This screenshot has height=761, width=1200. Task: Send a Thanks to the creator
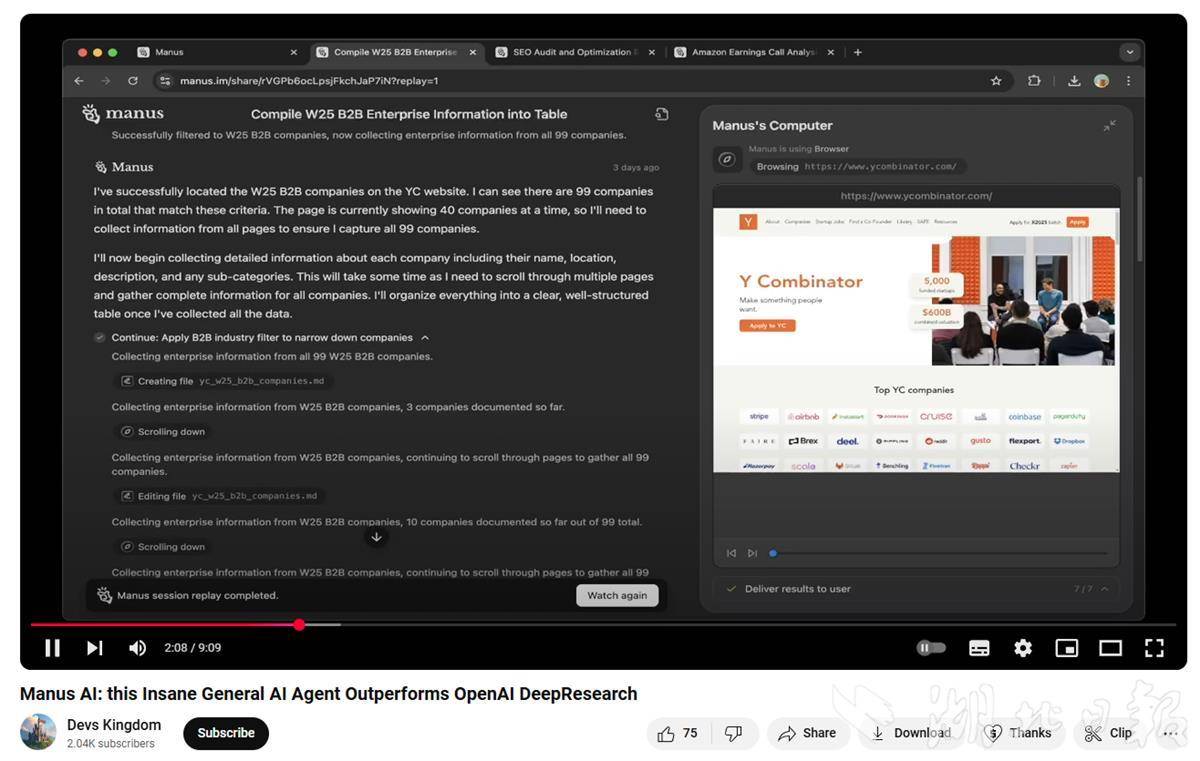[x=1018, y=733]
